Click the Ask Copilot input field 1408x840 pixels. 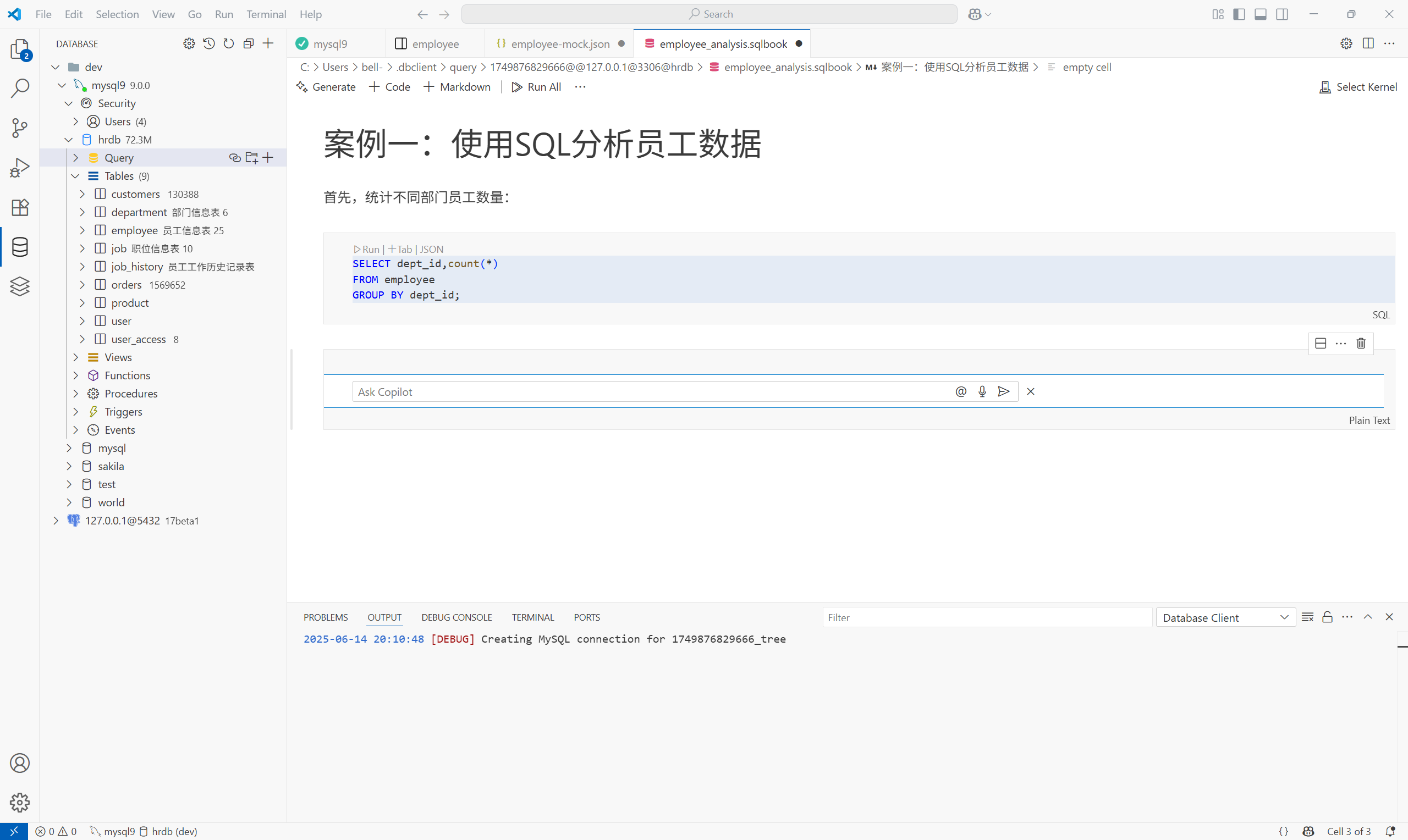point(651,392)
